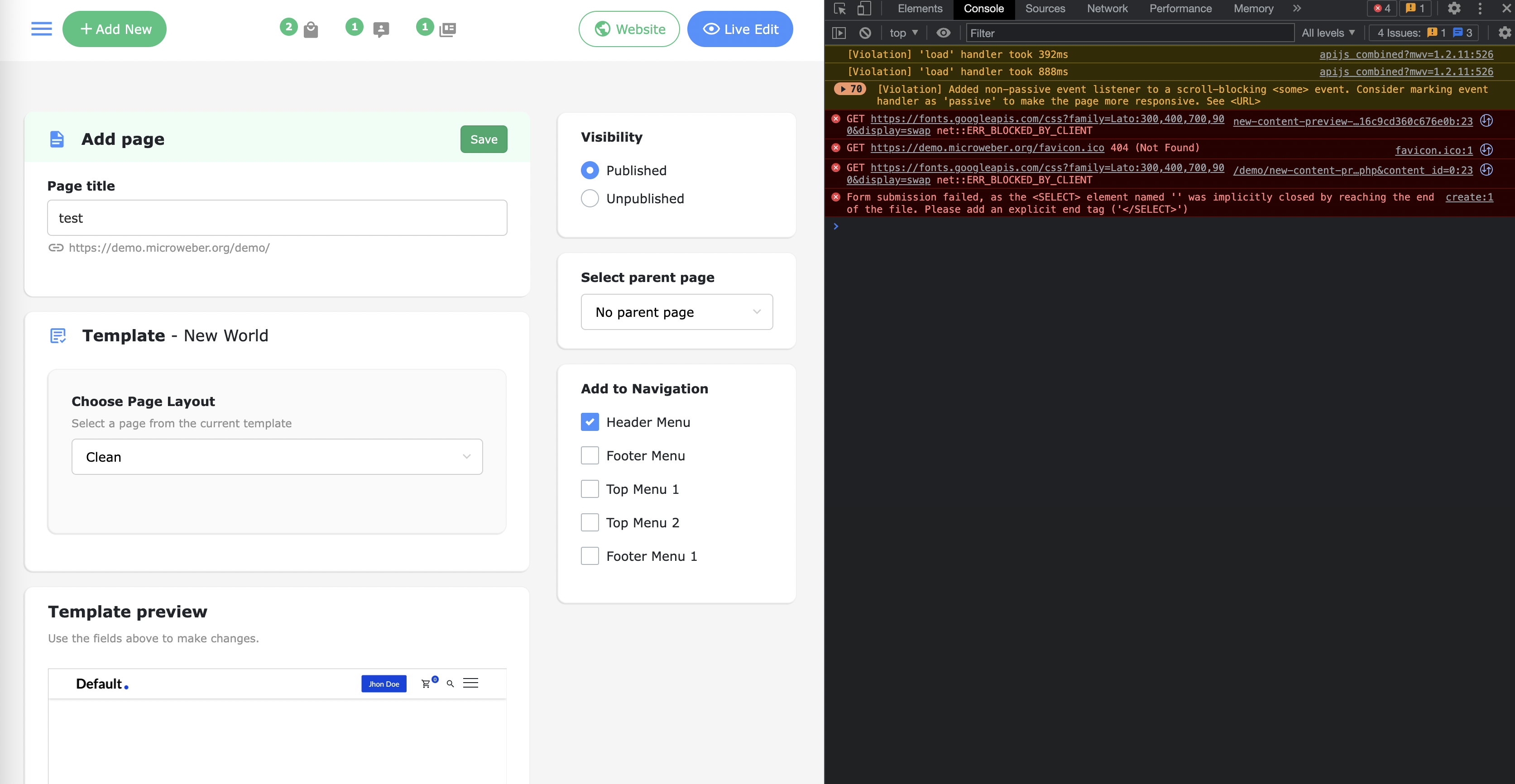Open the comments icon showing 1 notification
Image resolution: width=1515 pixels, height=784 pixels.
379,29
